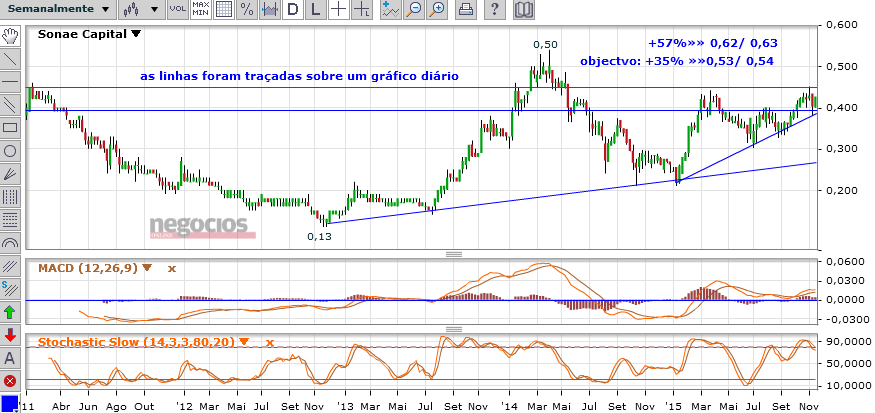Enable the crosshair with L label
Screen dimensions: 875x413
pos(362,9)
